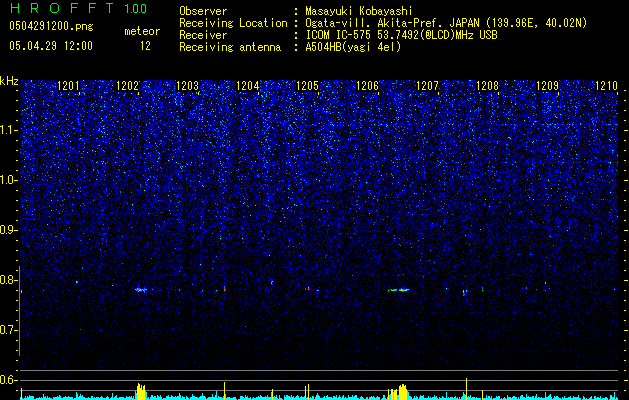Select the ICOM IC-575 53.7492 MHz receiver text
The height and width of the screenshot is (400, 629).
click(401, 35)
